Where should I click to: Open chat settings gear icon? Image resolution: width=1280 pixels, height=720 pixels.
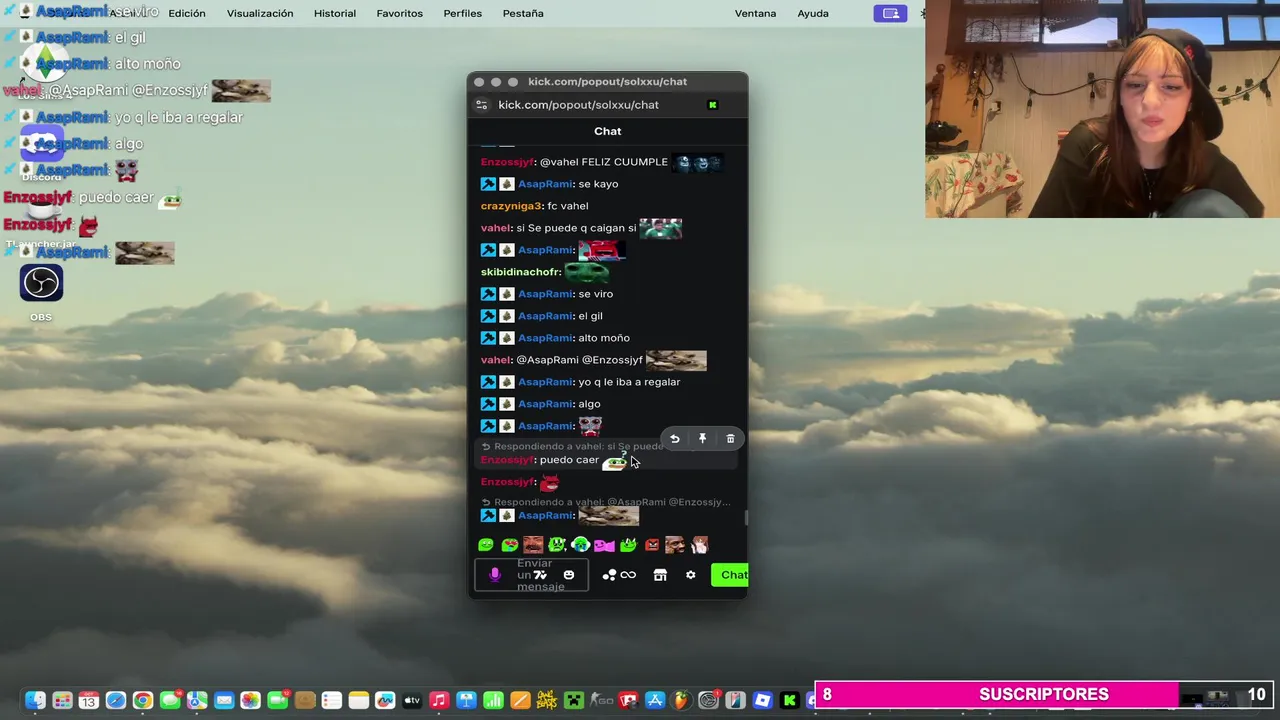690,575
